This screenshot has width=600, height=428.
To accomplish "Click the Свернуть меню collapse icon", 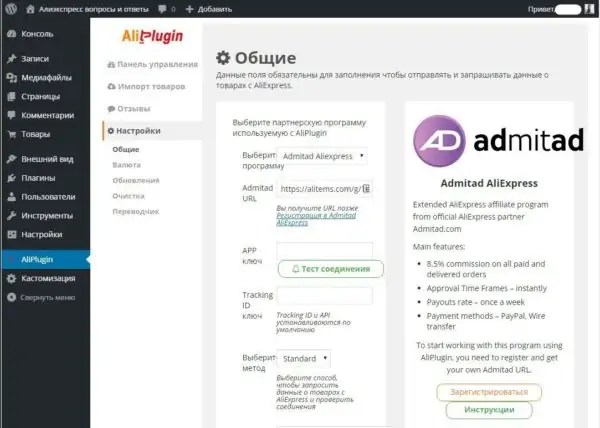I will 12,297.
